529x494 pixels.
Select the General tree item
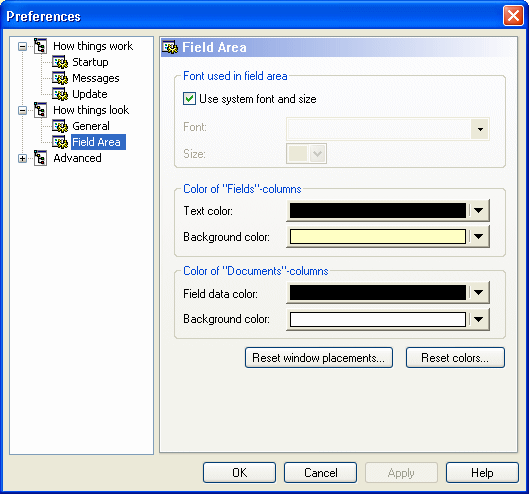91,126
